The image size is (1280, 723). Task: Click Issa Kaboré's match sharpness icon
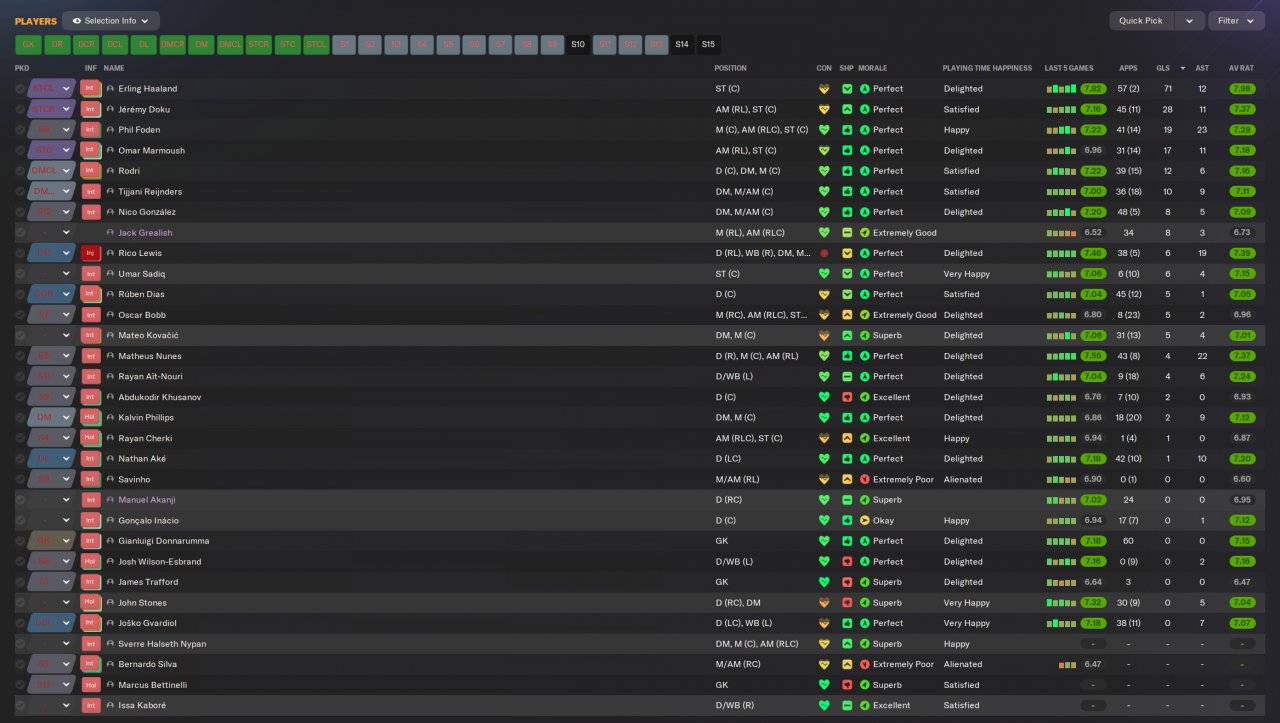pos(847,705)
